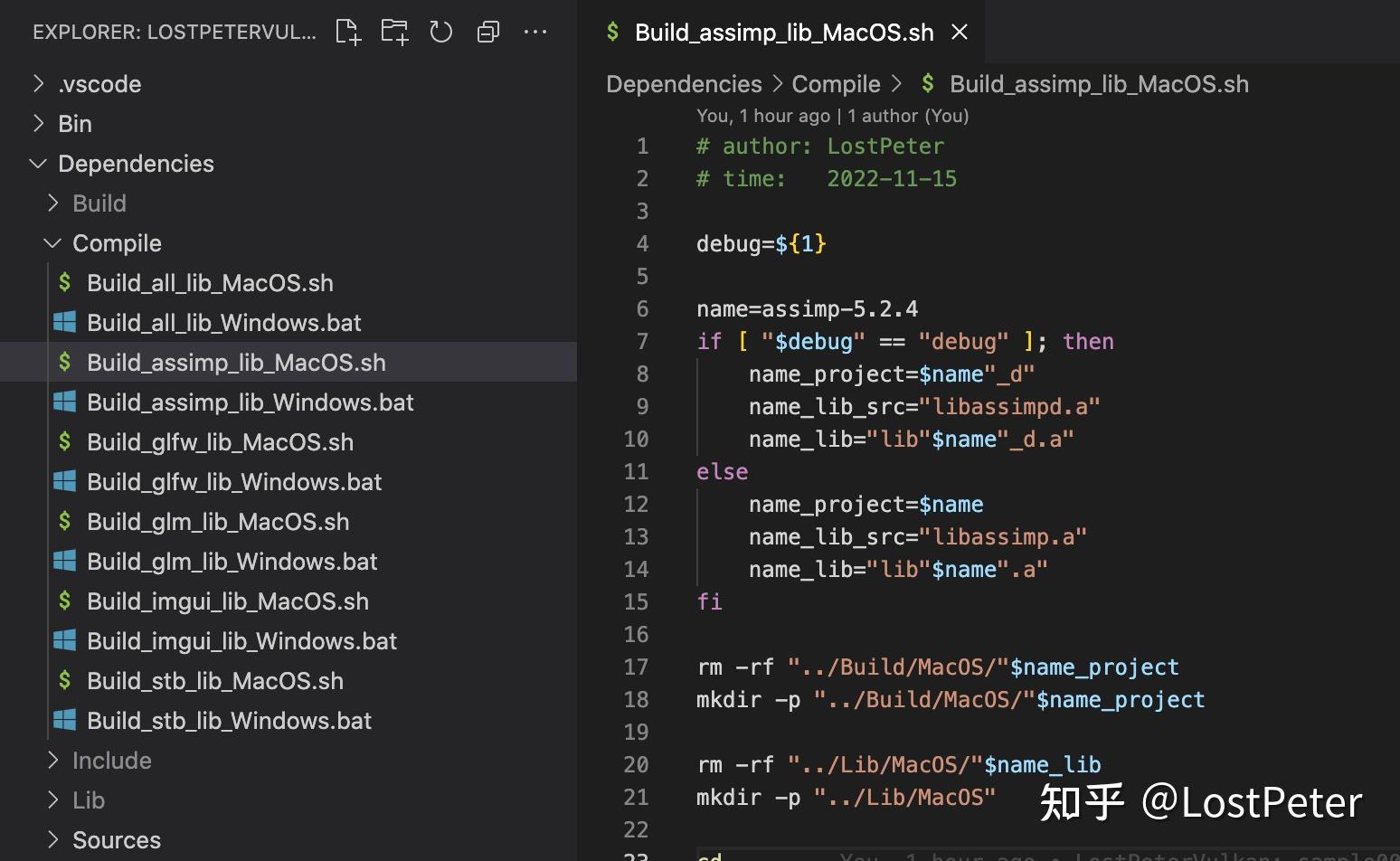Click the batch icon beside Build_glfw_lib_Windows.bat

(64, 481)
